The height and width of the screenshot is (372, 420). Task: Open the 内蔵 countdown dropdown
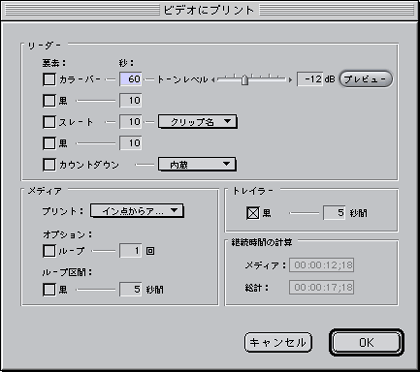(x=197, y=165)
